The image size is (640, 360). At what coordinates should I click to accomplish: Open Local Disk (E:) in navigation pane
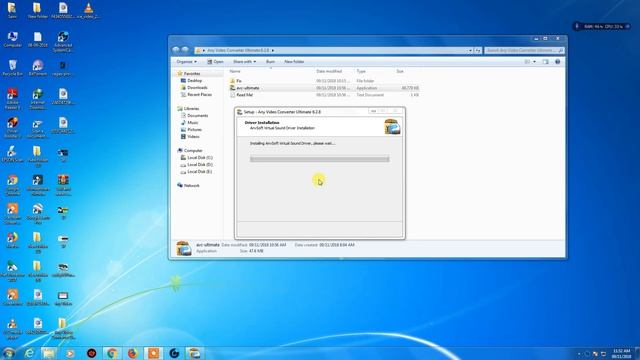click(x=200, y=171)
